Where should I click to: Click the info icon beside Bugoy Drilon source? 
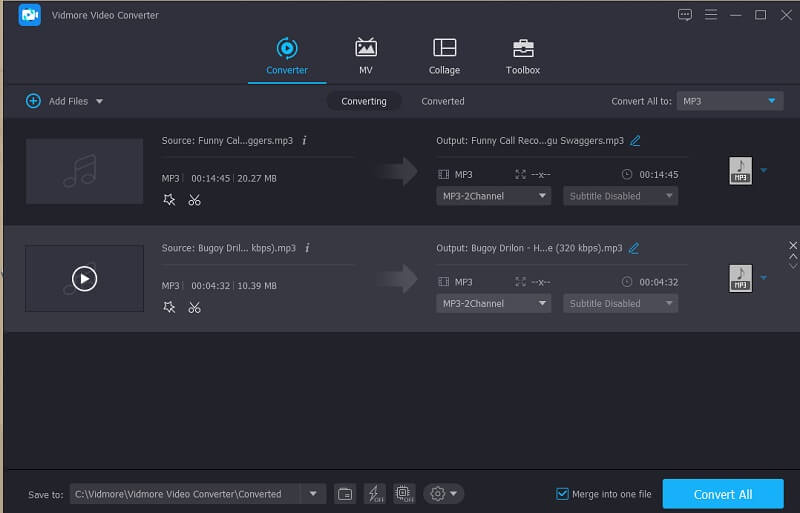point(307,248)
